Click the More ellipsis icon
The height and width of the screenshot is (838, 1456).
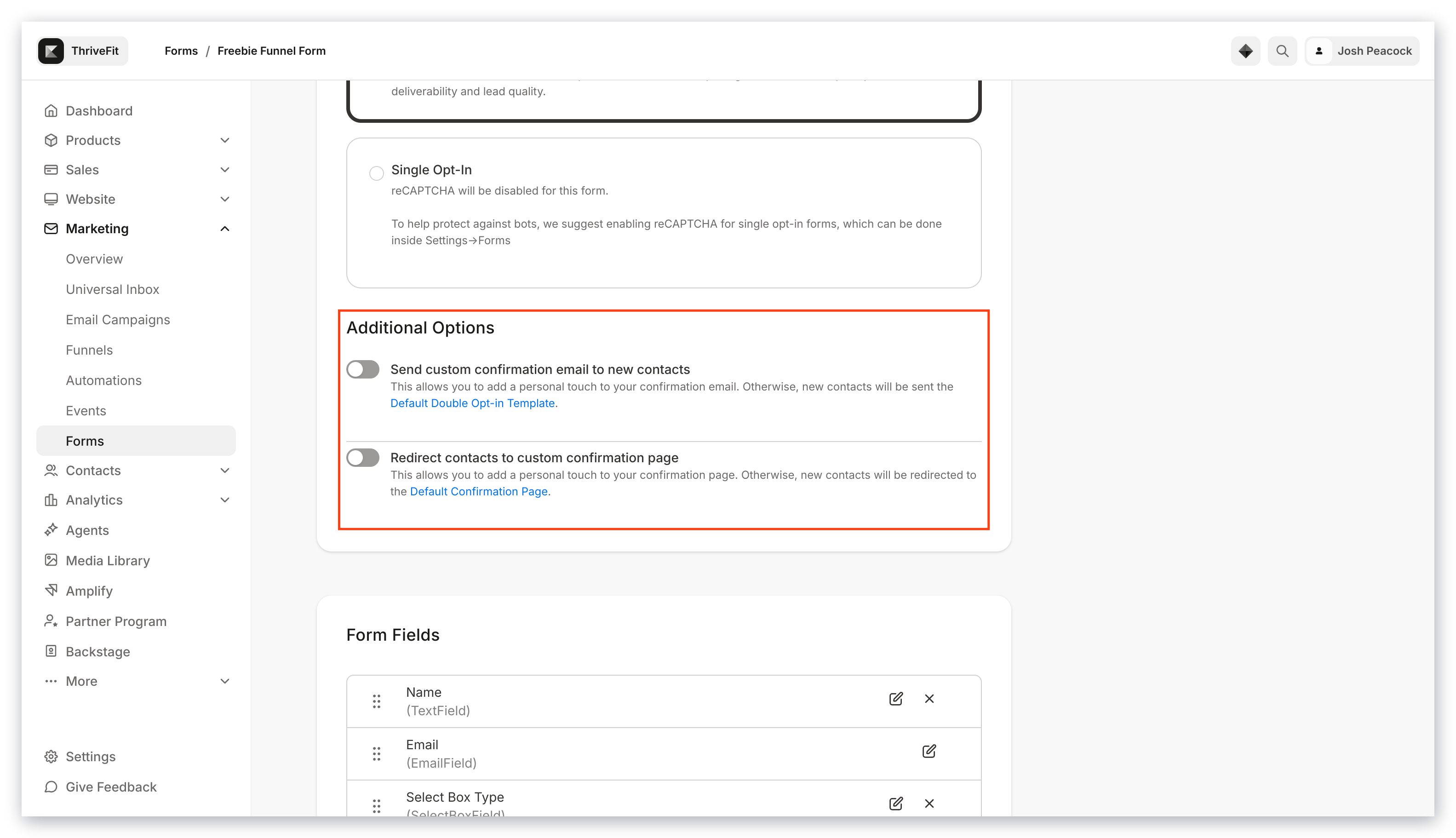click(51, 681)
